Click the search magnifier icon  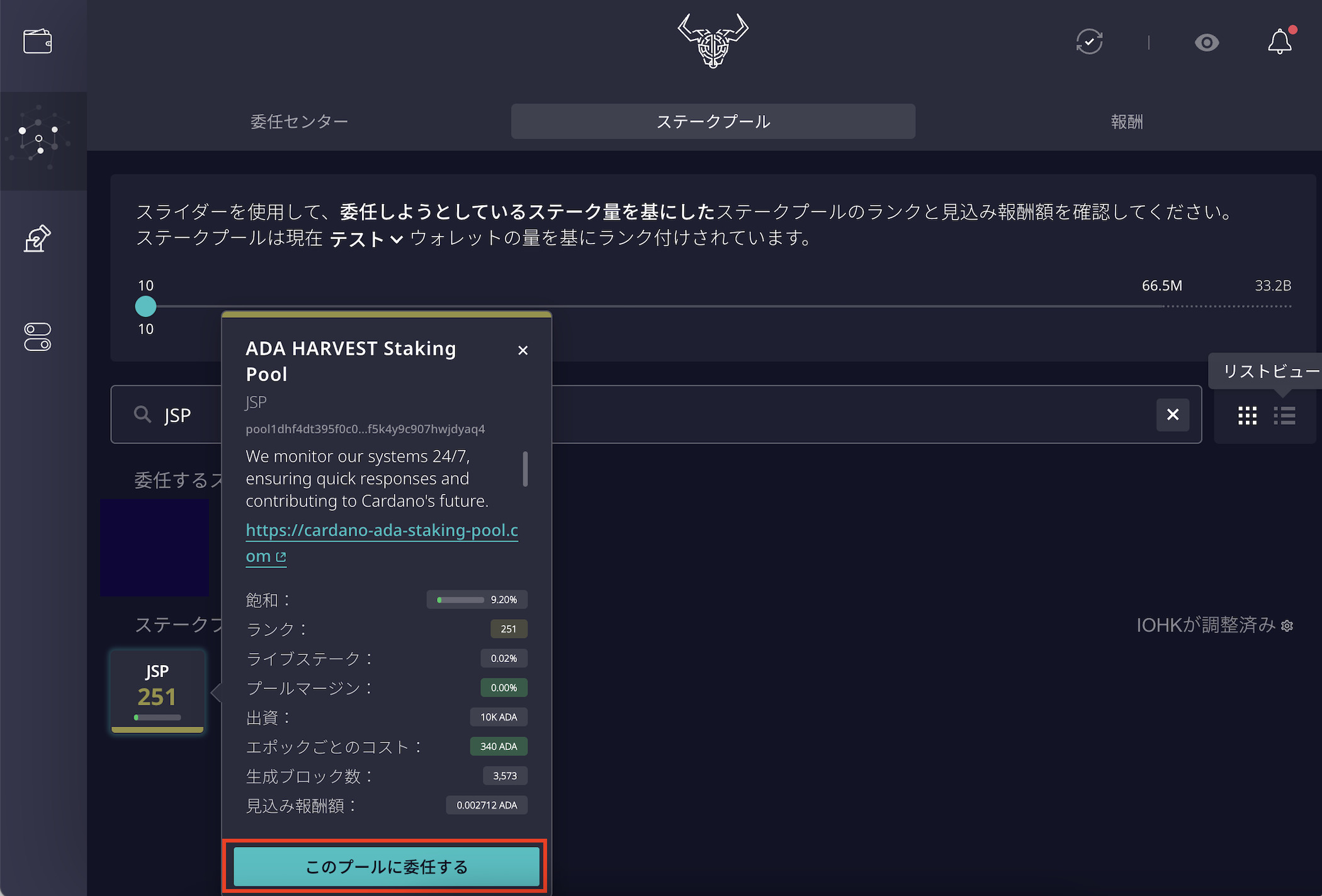tap(143, 415)
